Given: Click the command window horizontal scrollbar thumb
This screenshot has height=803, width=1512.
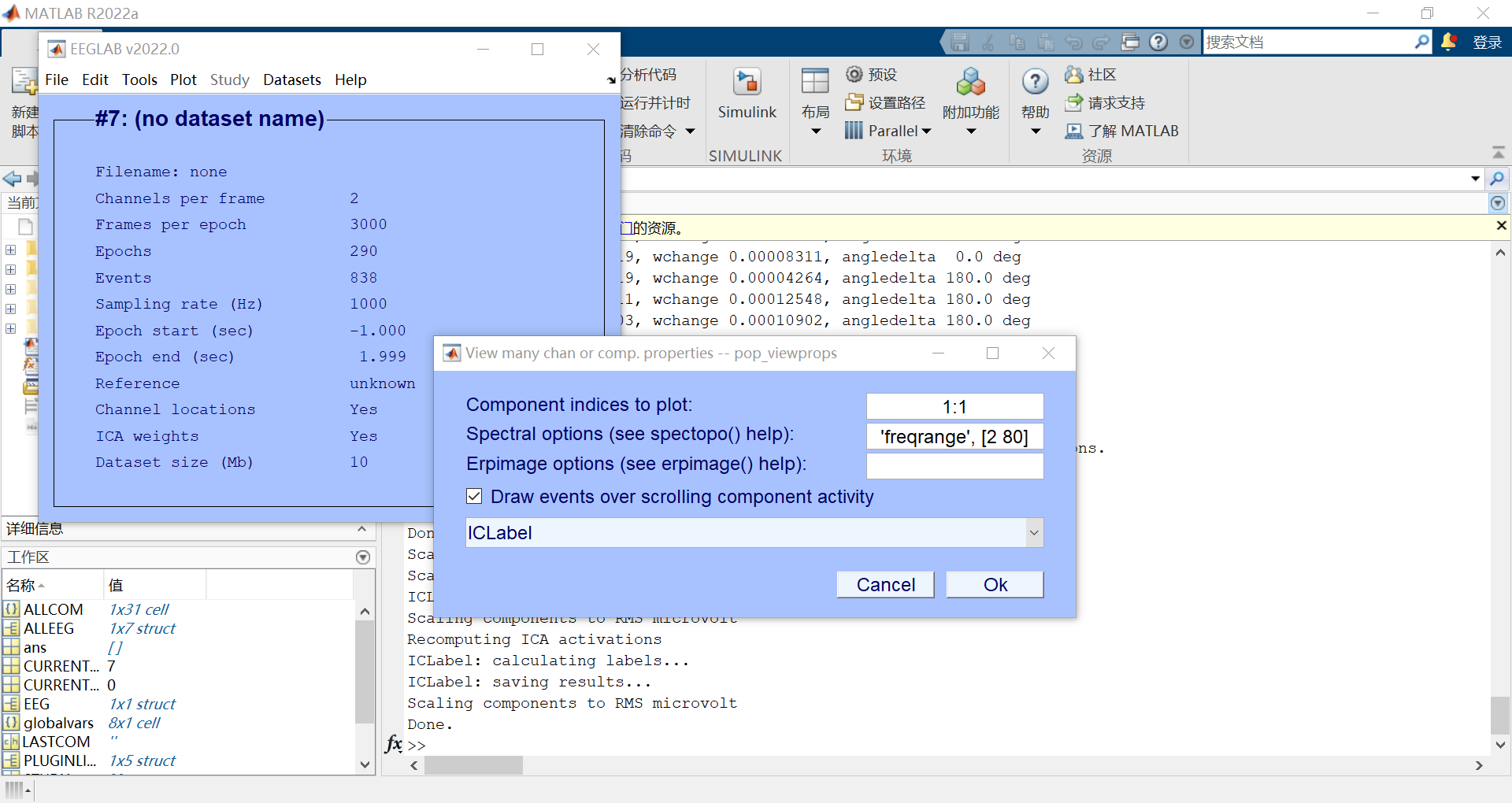Looking at the screenshot, I should [x=473, y=765].
